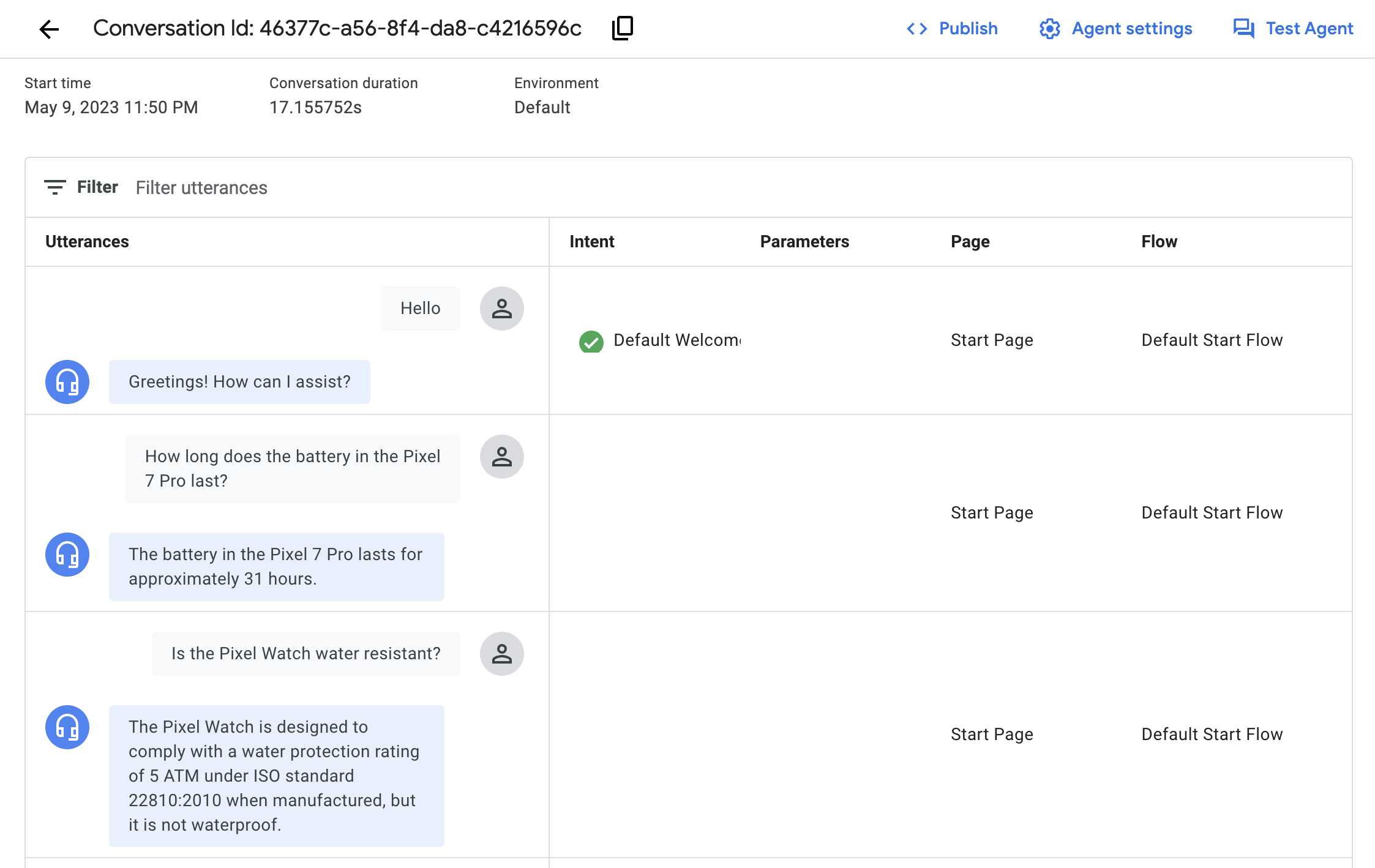Expand the Parameters column header
Screen dimensions: 1375x868
[805, 240]
